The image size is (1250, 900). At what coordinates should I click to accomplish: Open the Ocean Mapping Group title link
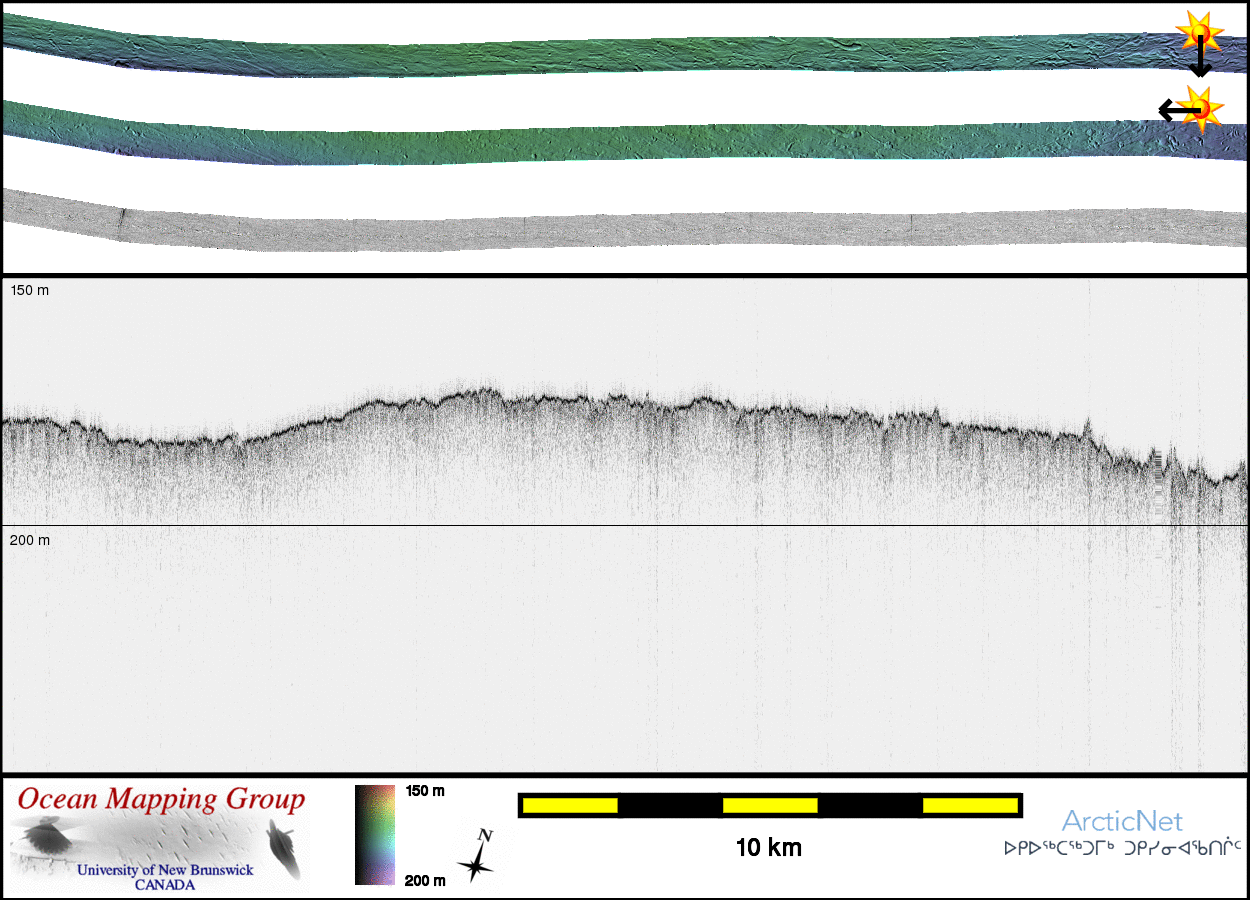pyautogui.click(x=161, y=800)
